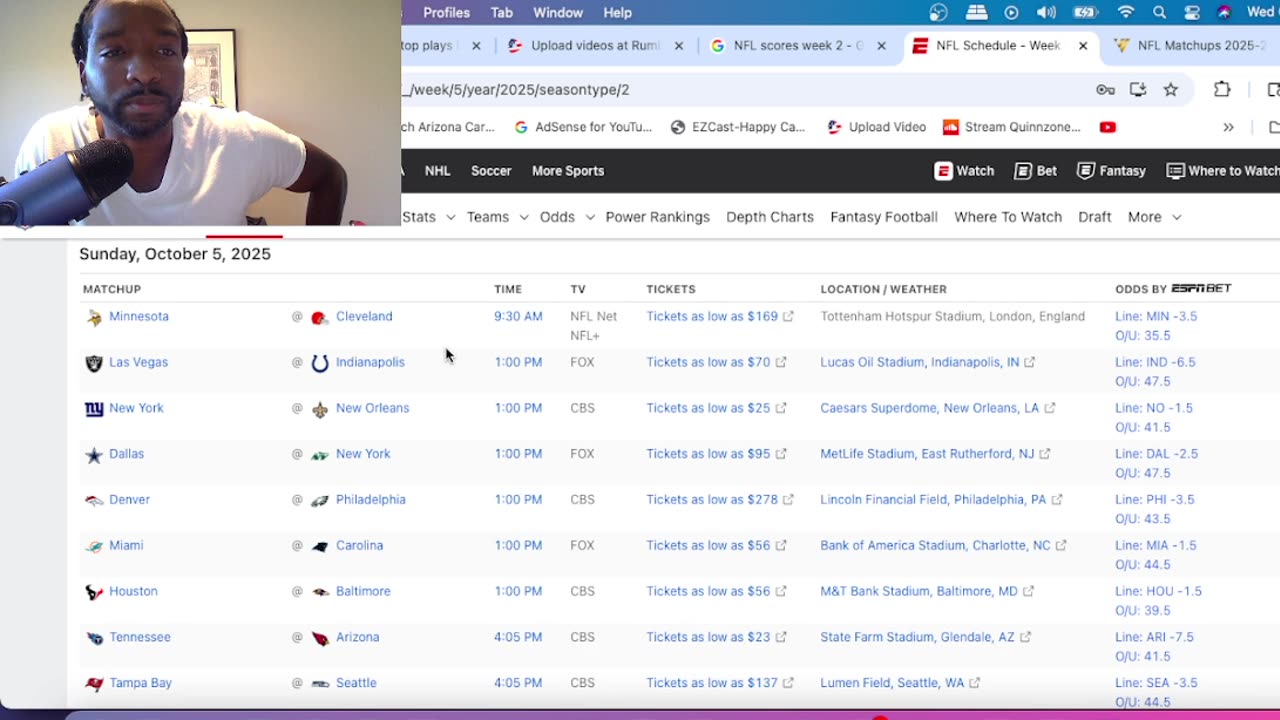
Task: Click the Seattle Seahawks logo
Action: pos(320,684)
